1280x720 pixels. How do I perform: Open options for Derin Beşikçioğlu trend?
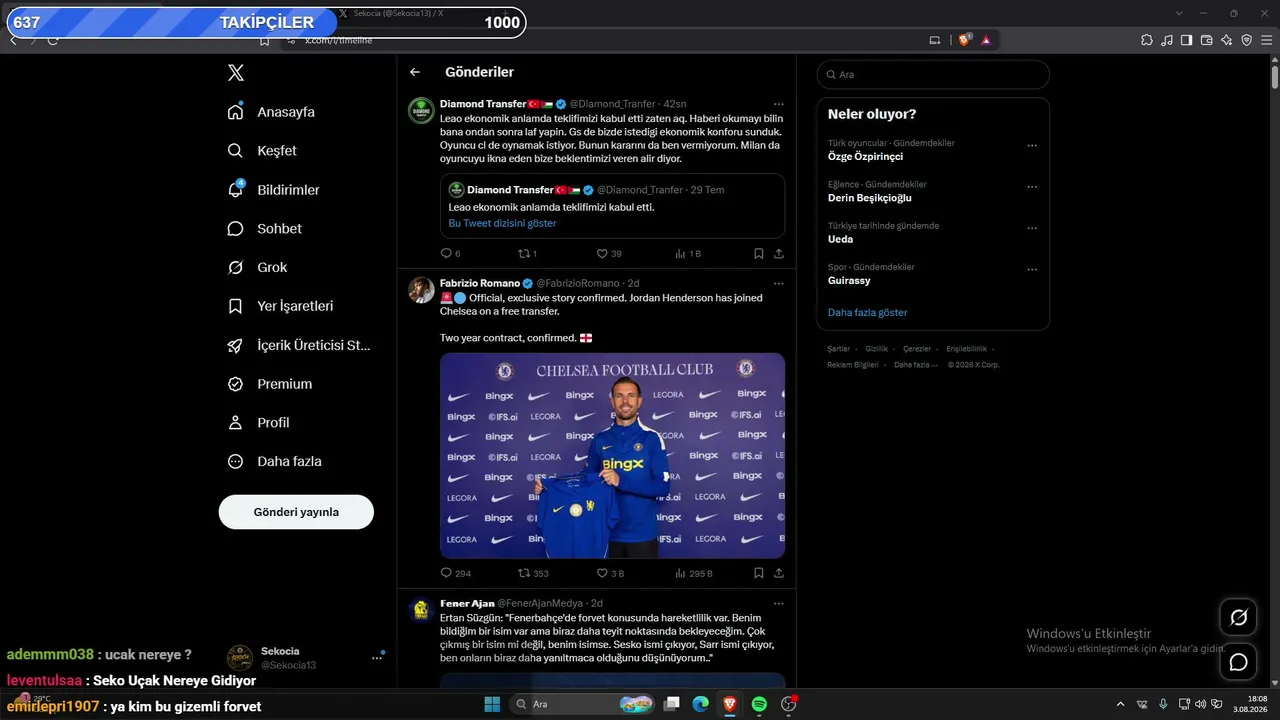(1032, 187)
